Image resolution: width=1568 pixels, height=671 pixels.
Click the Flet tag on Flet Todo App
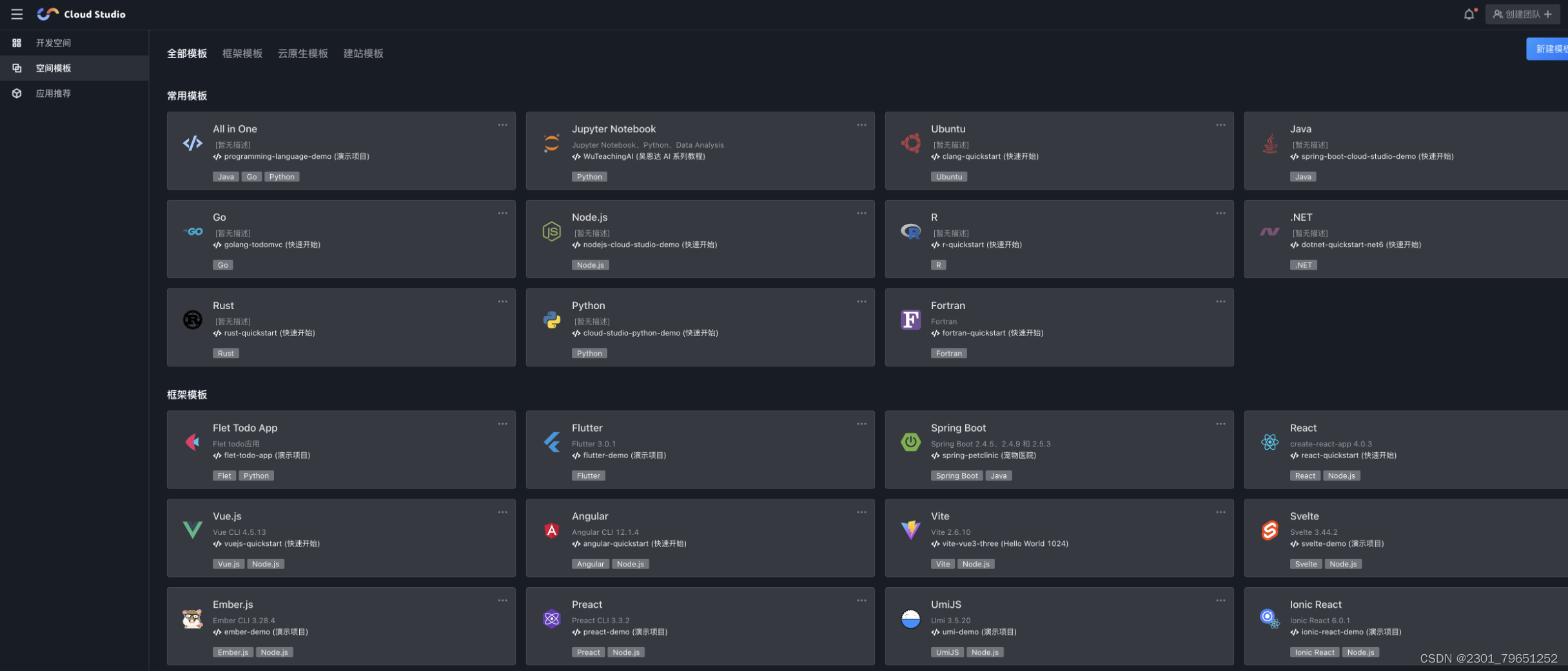pos(224,476)
